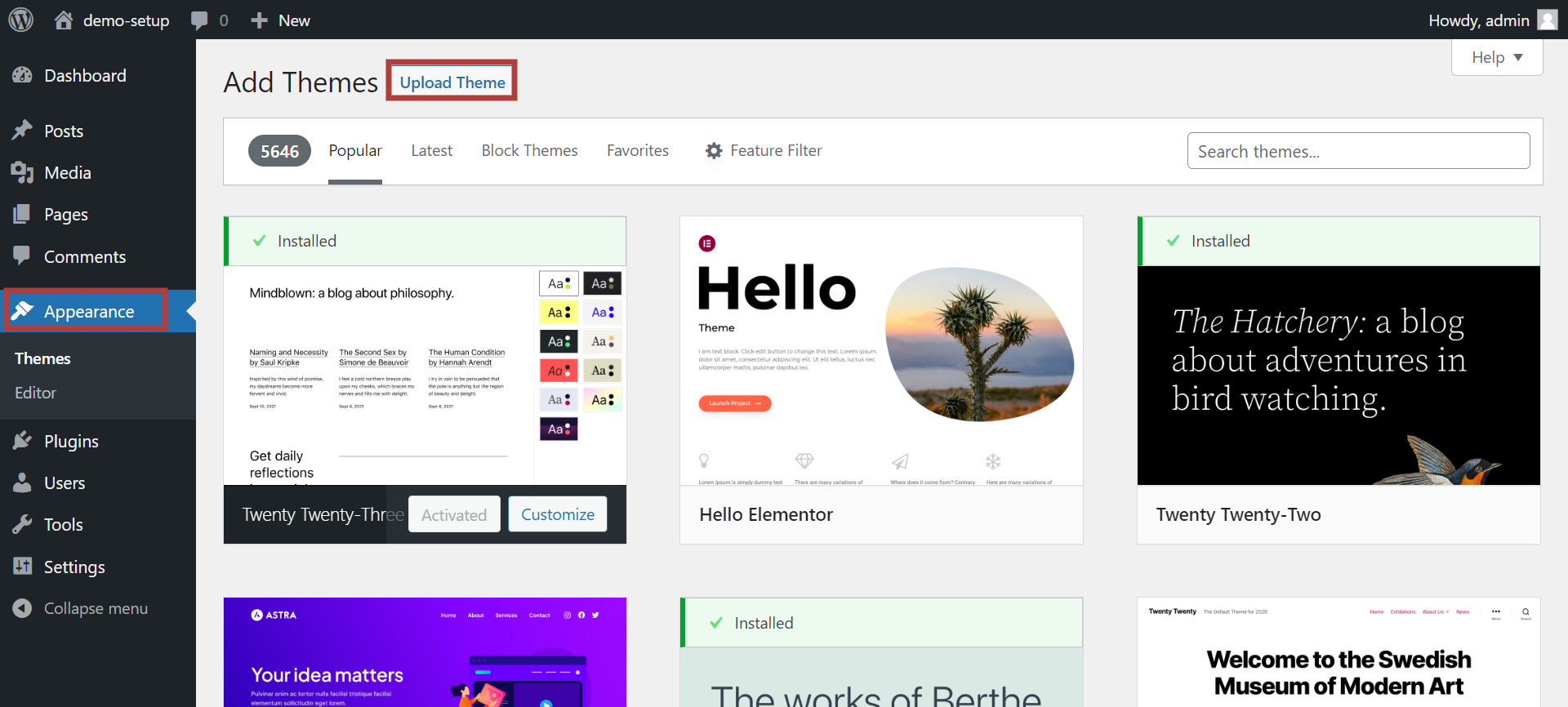
Task: Open the comments bubble in admin bar
Action: [x=200, y=20]
